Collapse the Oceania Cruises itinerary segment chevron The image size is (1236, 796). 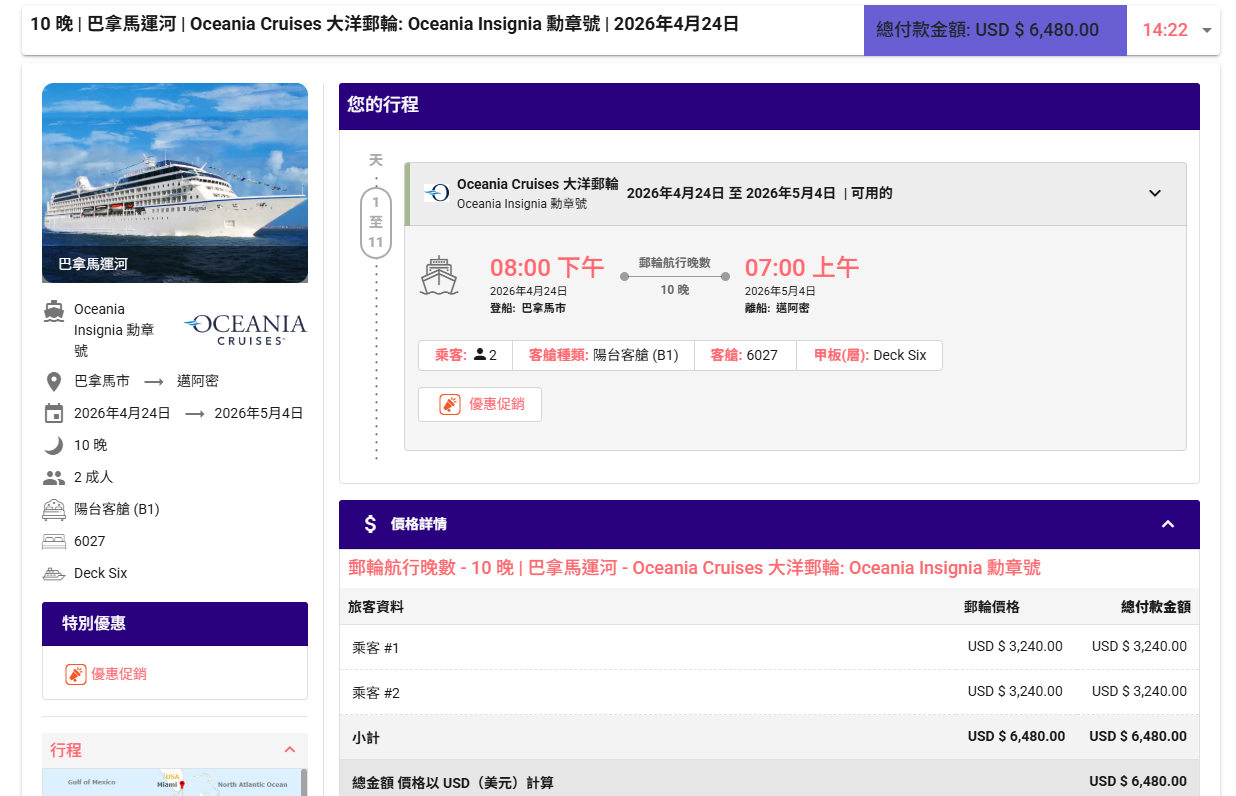click(x=1155, y=193)
